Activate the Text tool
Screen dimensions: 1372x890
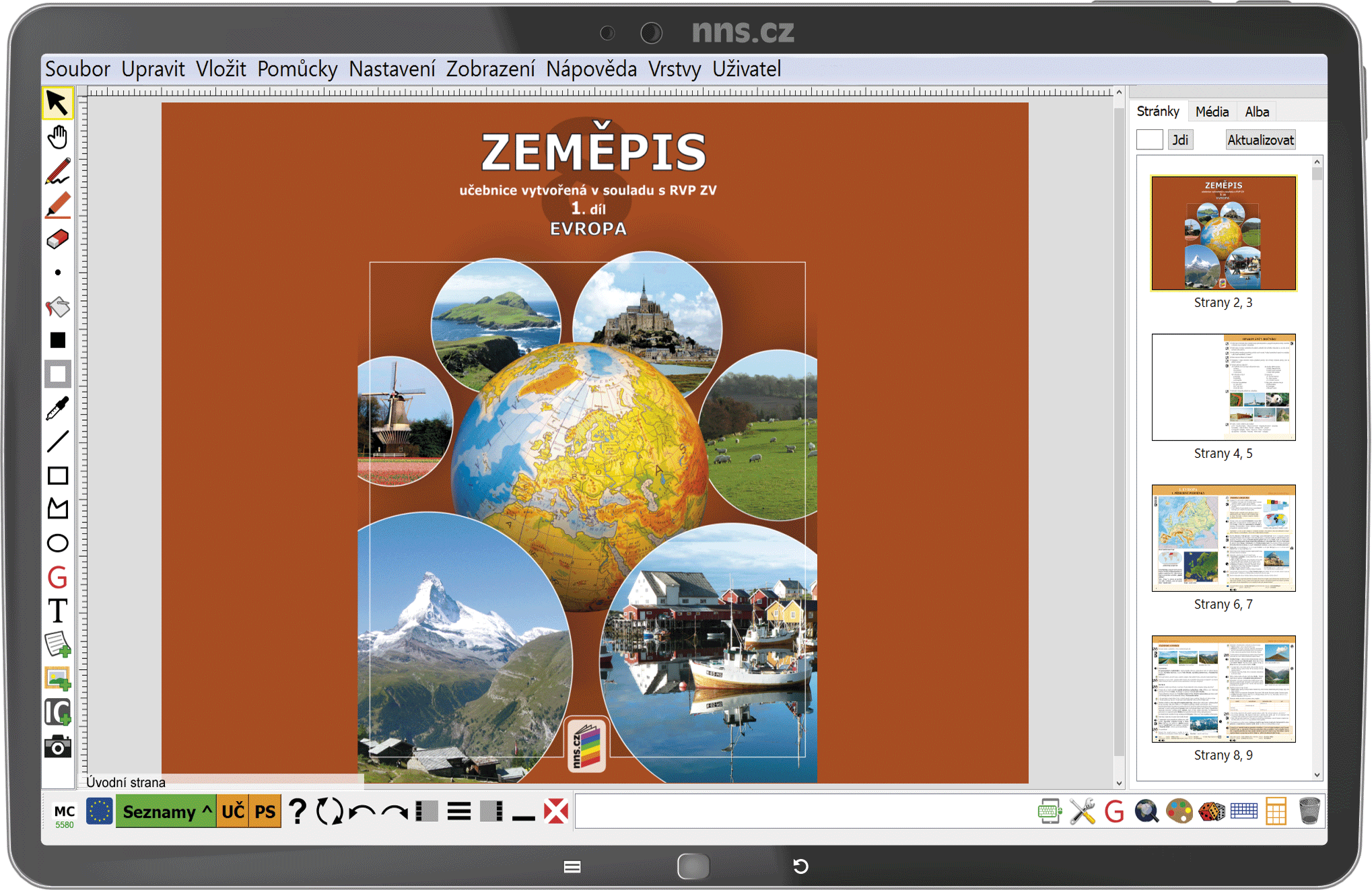pyautogui.click(x=58, y=611)
